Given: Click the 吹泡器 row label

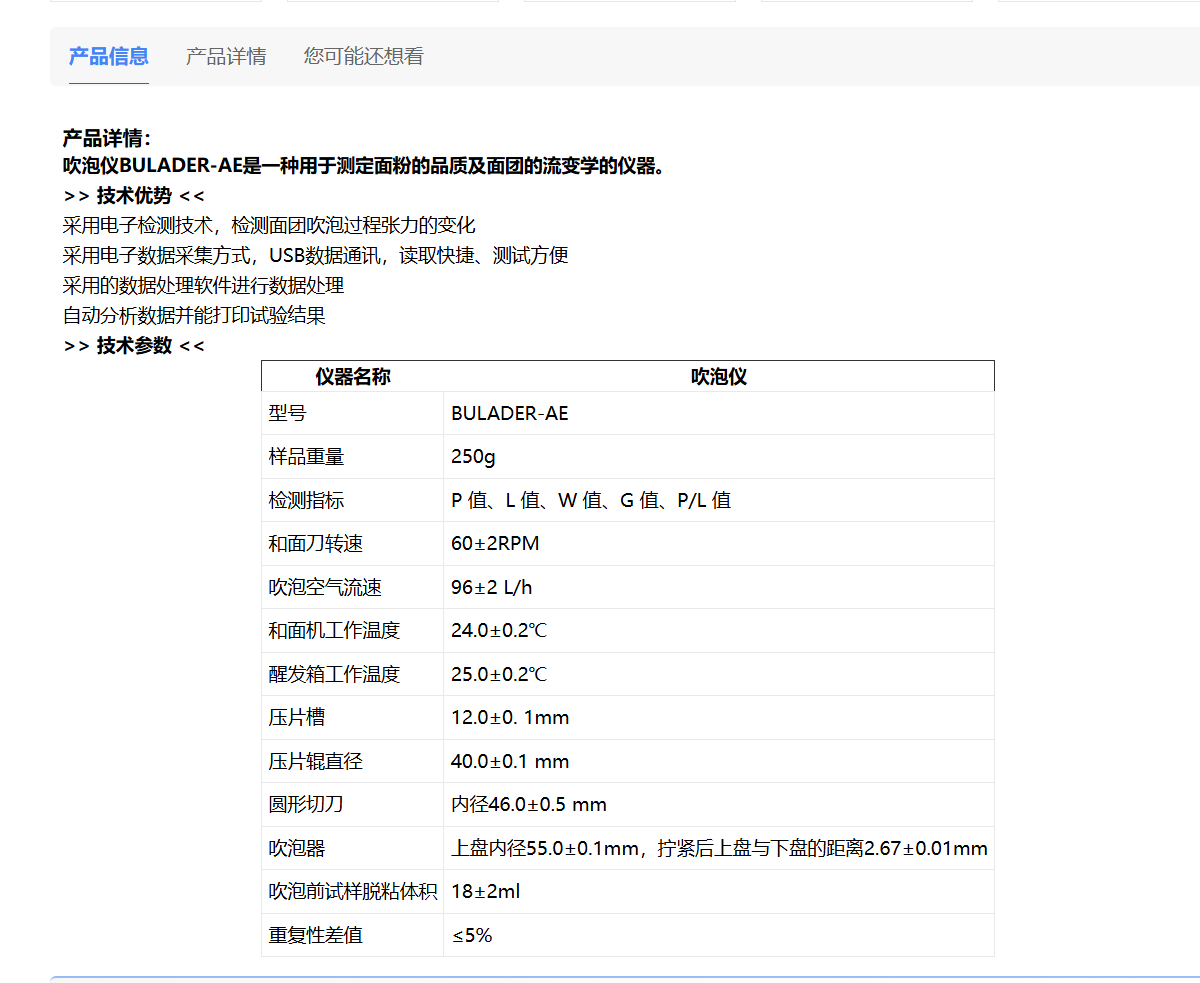Looking at the screenshot, I should tap(297, 849).
